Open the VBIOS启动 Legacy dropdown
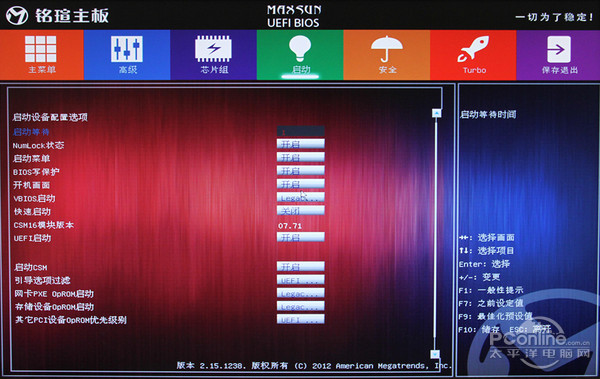Screen dimensions: 600x379 [301, 198]
